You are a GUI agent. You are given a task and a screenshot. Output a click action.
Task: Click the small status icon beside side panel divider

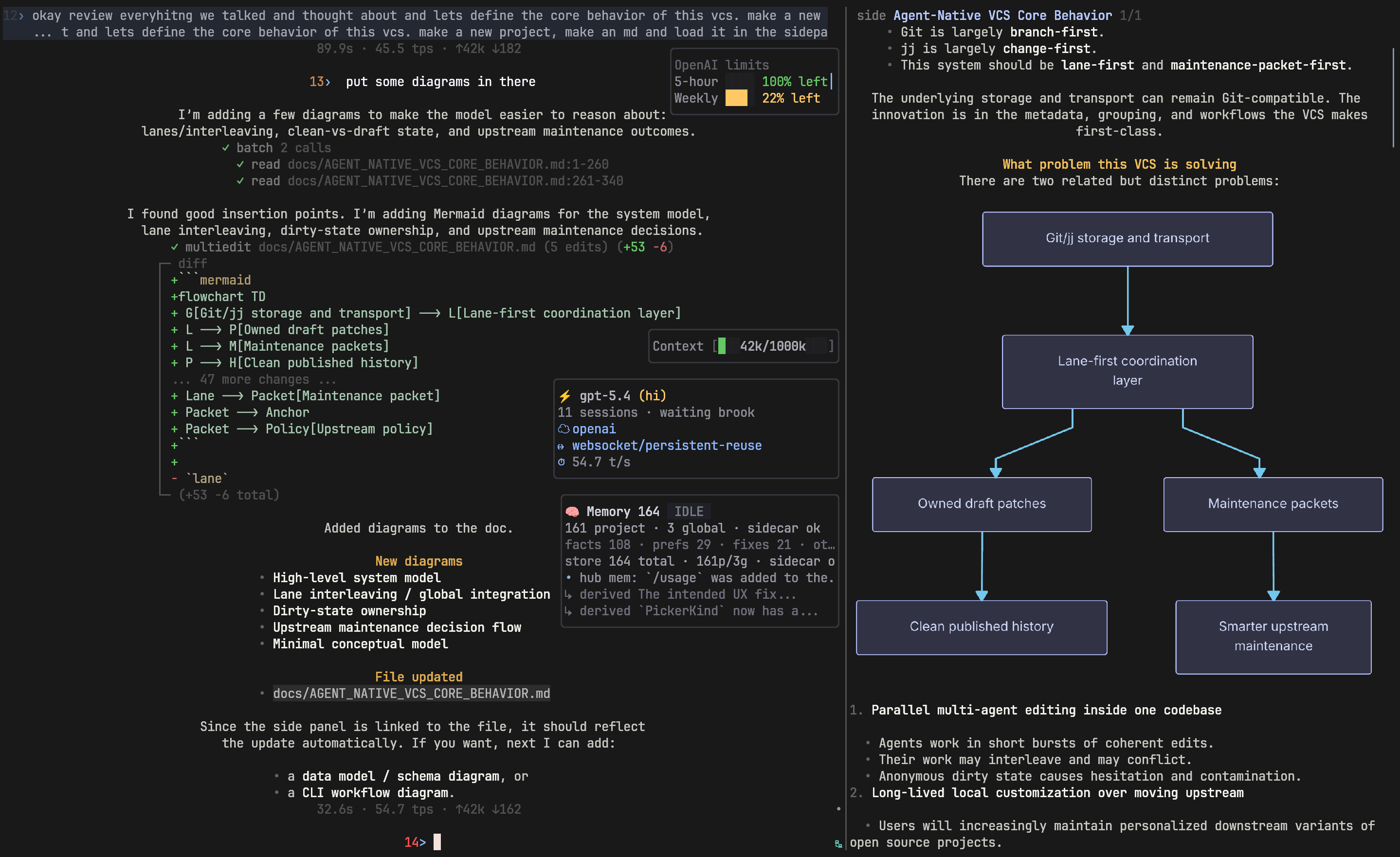click(838, 844)
